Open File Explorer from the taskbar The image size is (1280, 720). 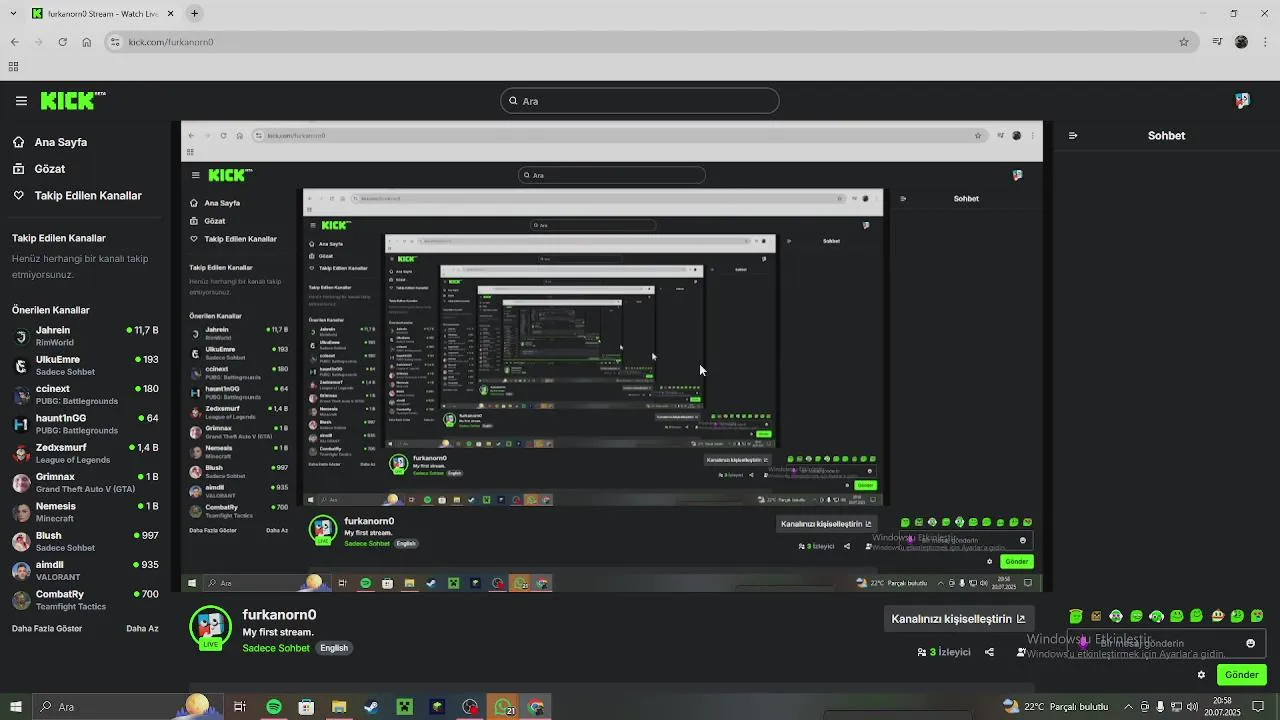tap(339, 707)
